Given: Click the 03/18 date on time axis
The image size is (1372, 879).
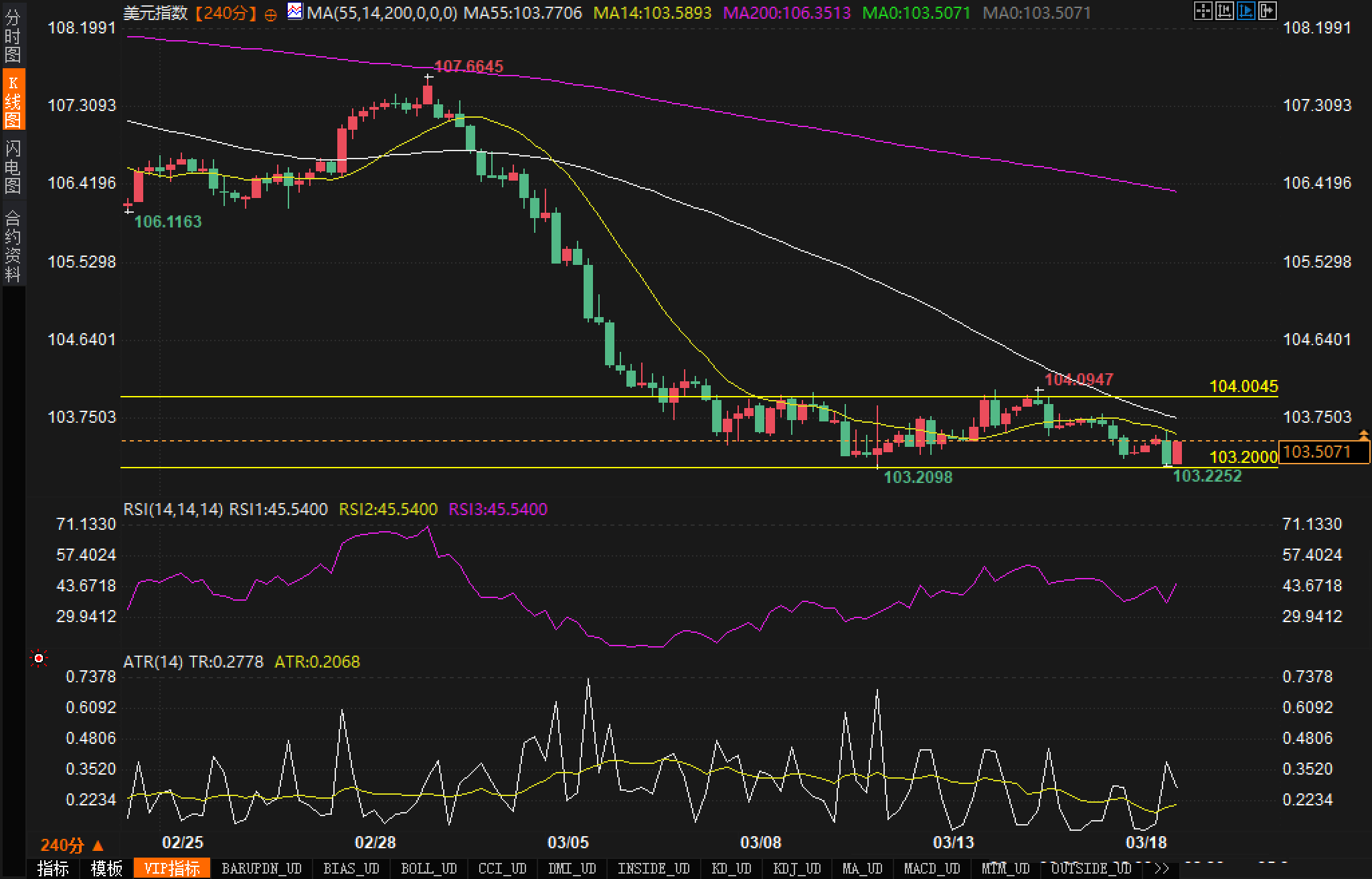Looking at the screenshot, I should coord(1146,842).
